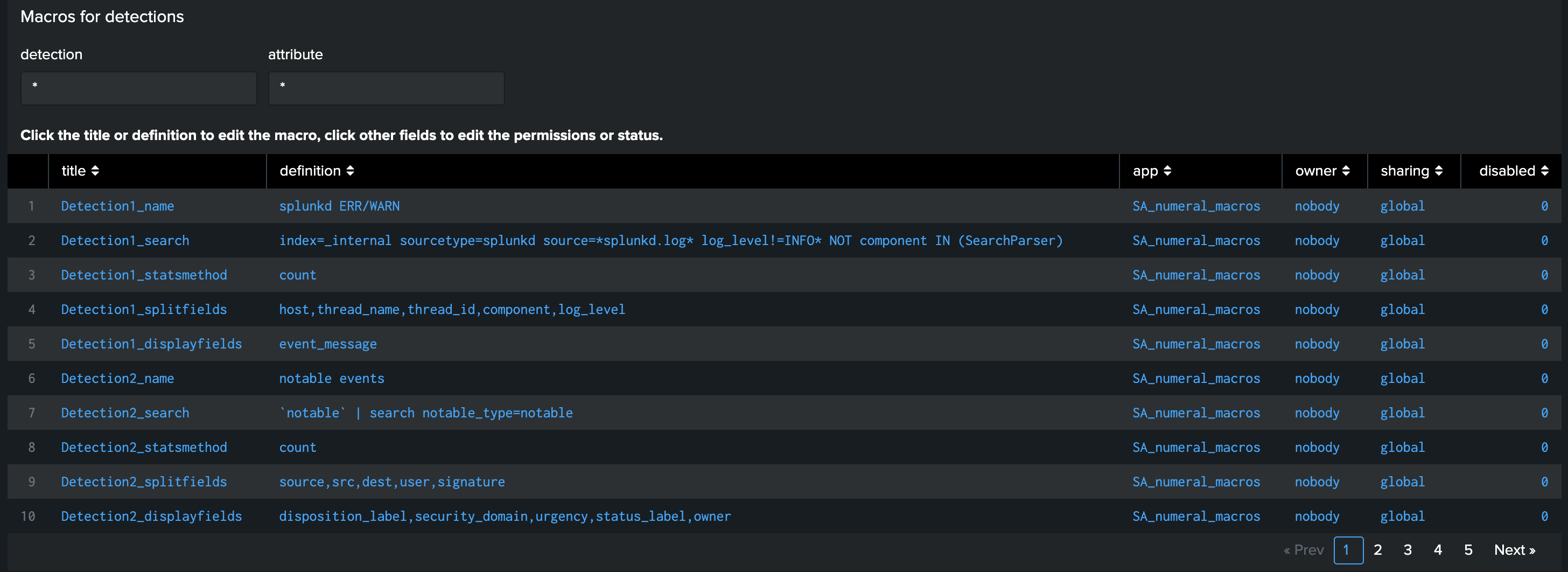Viewport: 1568px width, 572px height.
Task: Select page 3 in pagination
Action: 1408,550
